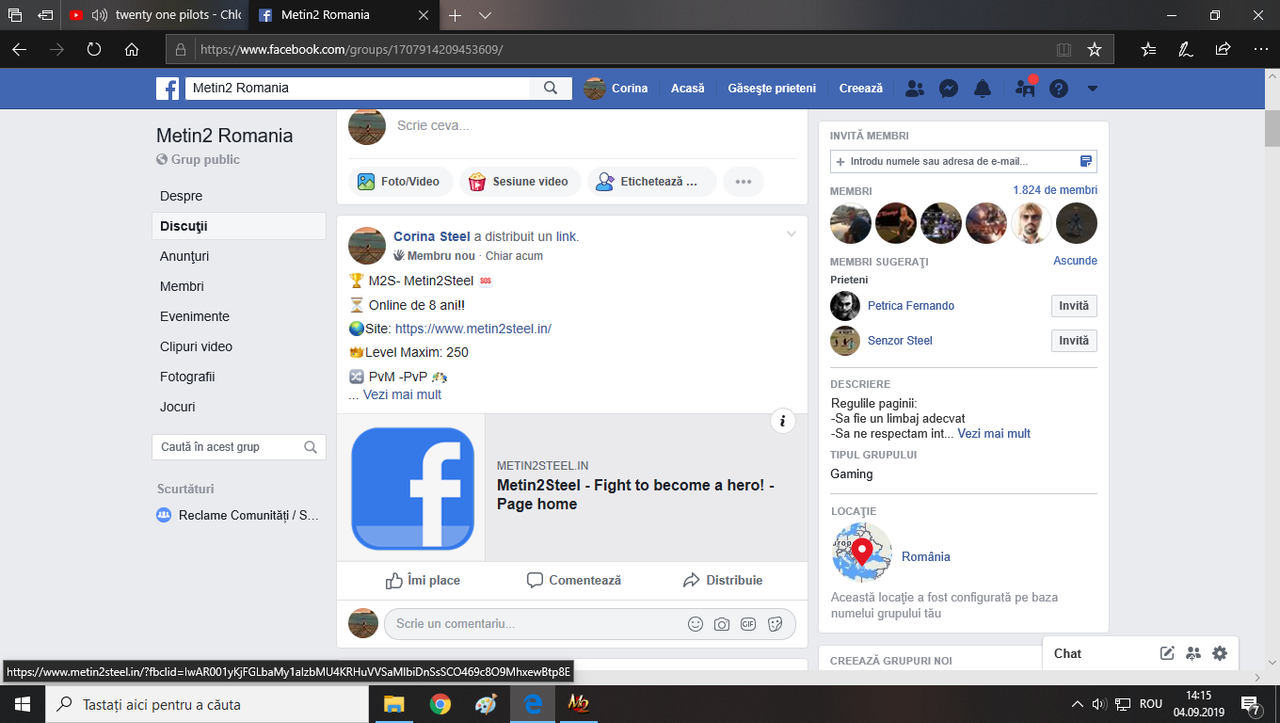Open chat settings gear icon
The height and width of the screenshot is (723, 1280).
click(1219, 653)
